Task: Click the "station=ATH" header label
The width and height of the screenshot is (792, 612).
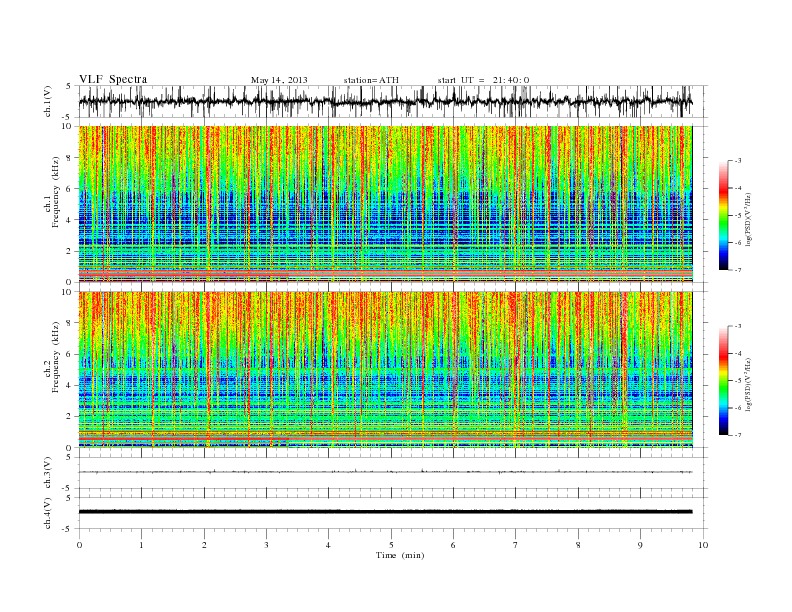Action: point(371,80)
